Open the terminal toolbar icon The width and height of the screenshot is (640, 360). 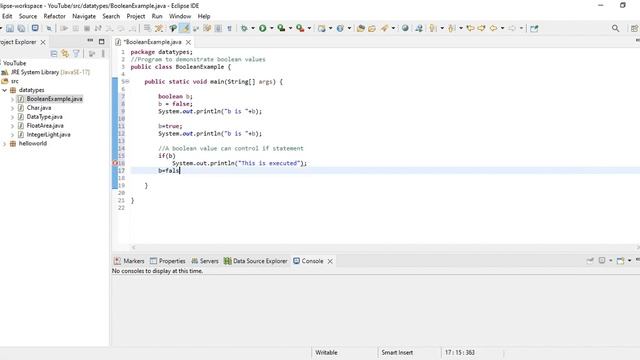click(x=35, y=28)
